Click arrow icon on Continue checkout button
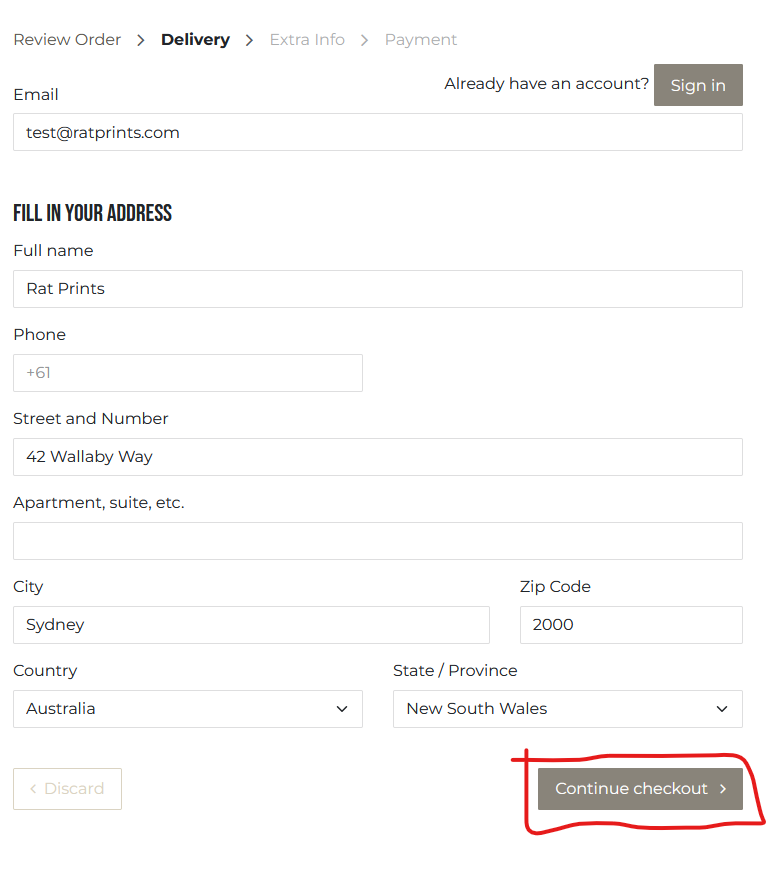 pyautogui.click(x=723, y=789)
